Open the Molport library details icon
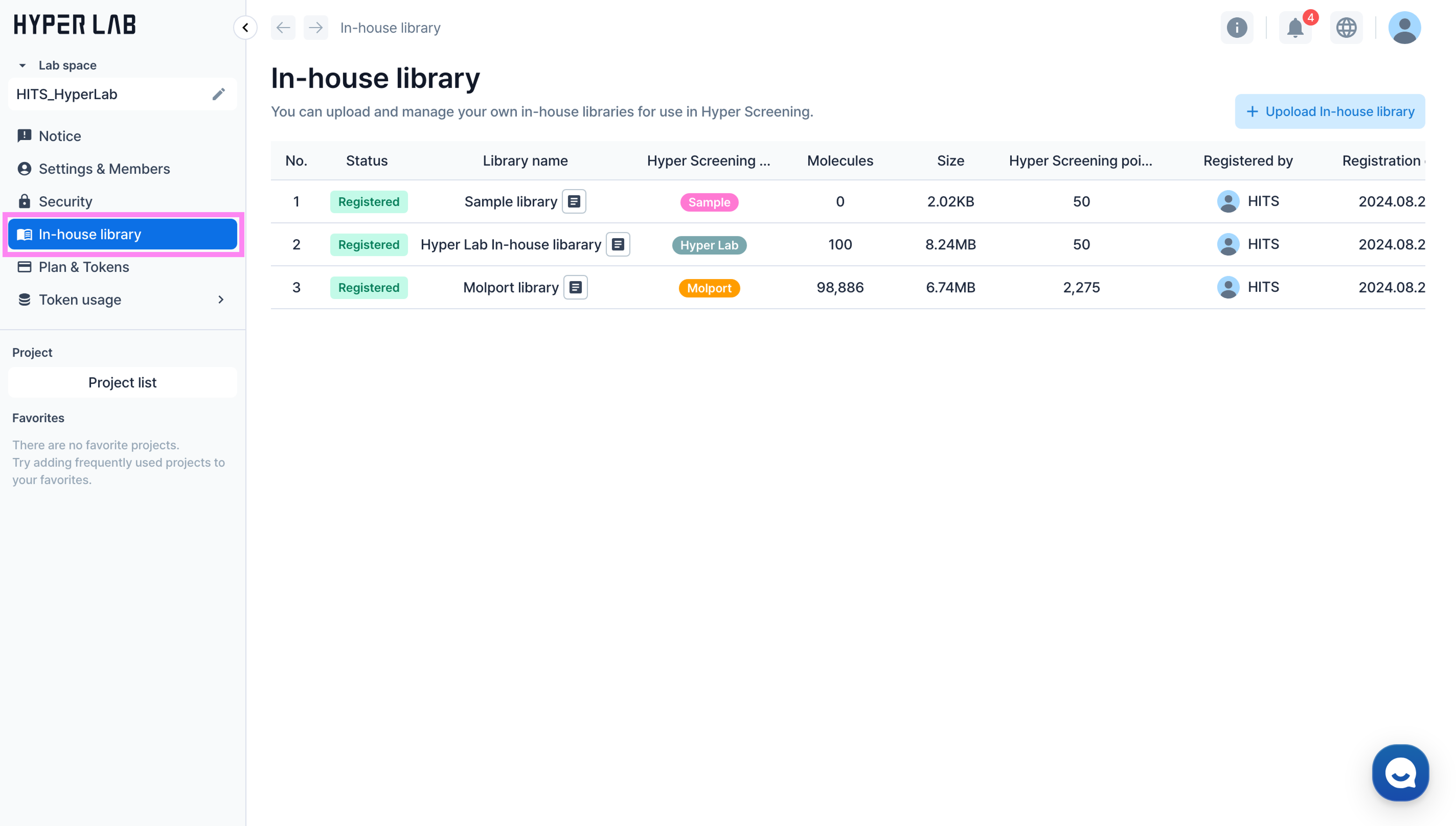The height and width of the screenshot is (826, 1456). coord(575,288)
